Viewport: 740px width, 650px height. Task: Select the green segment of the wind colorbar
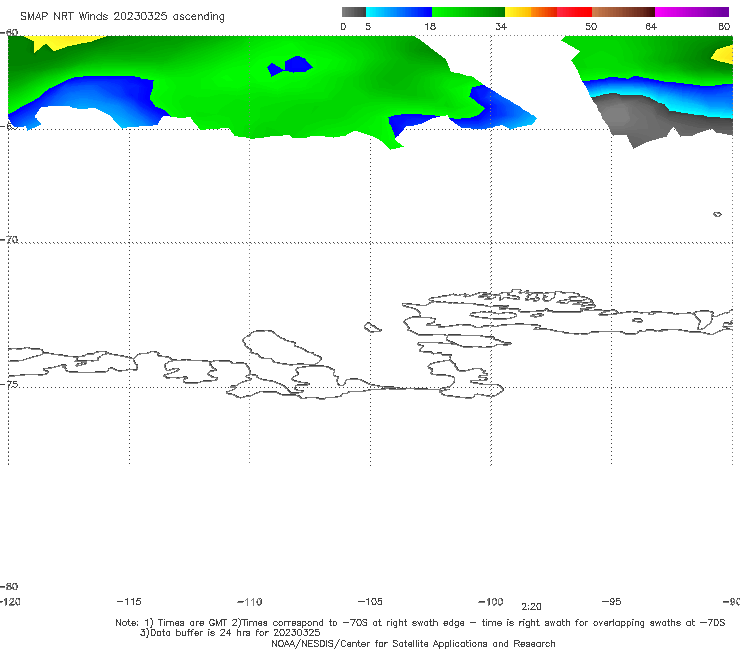(469, 12)
